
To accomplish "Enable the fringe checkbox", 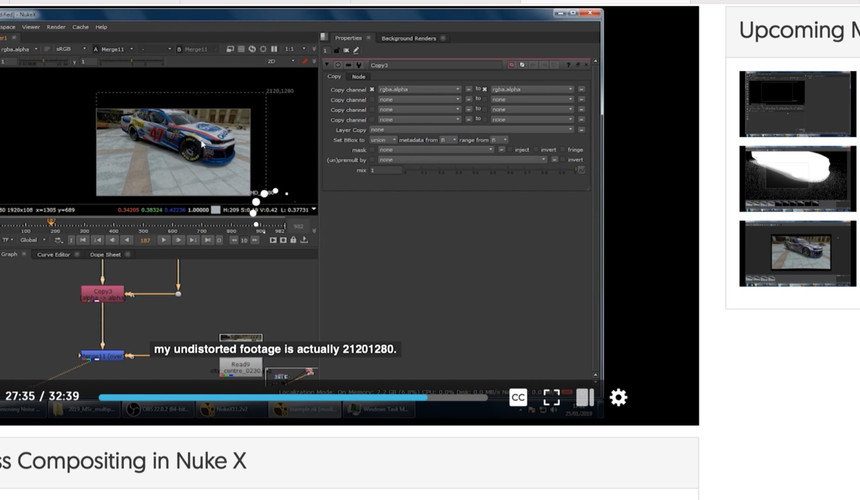I will click(563, 150).
